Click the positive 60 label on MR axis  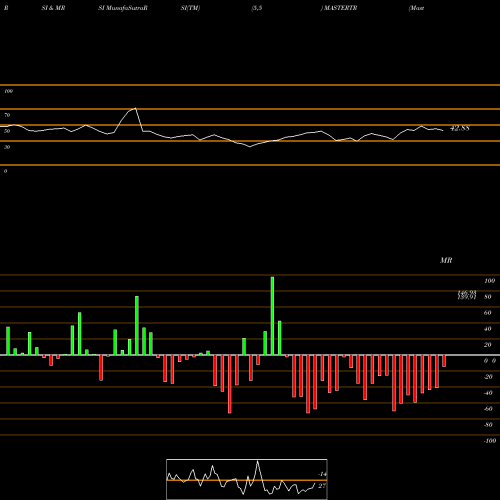[x=487, y=313]
